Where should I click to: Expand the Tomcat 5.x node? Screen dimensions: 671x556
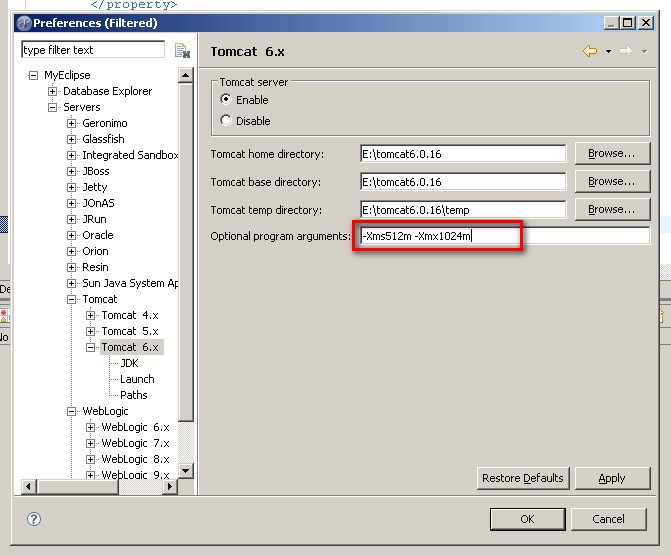pos(90,331)
